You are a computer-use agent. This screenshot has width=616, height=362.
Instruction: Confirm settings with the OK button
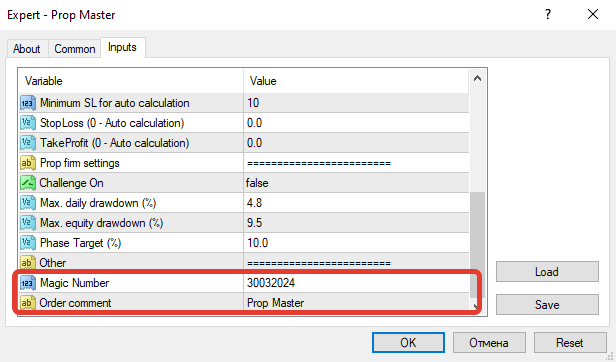[x=408, y=343]
